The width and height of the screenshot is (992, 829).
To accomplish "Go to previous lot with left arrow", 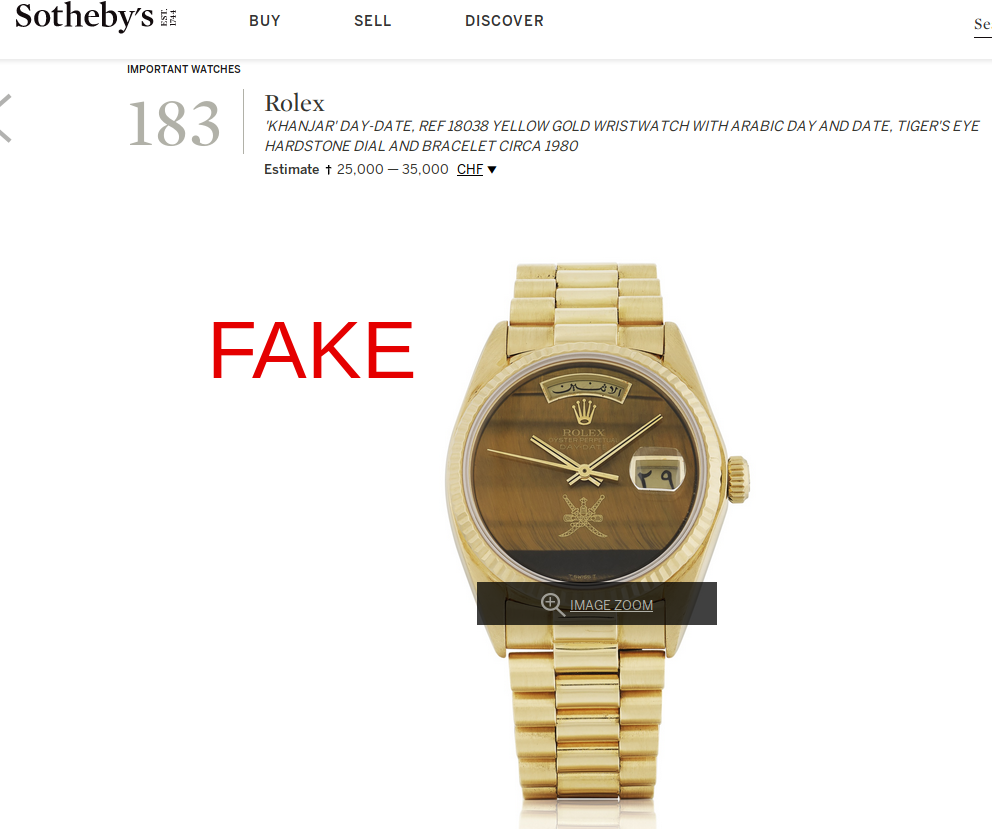I will point(5,118).
